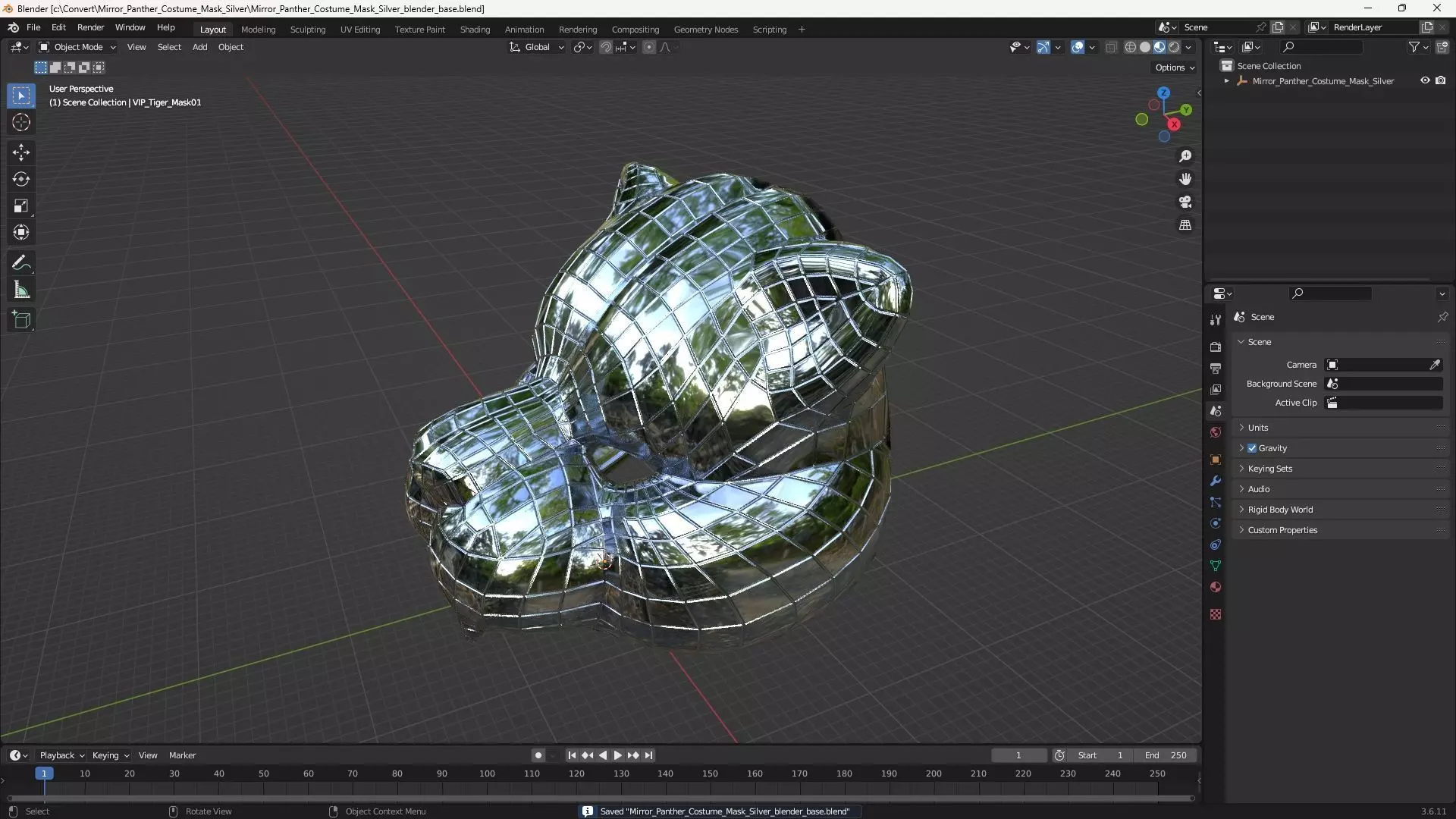Open the Modifier properties wrench tab
This screenshot has height=819, width=1456.
click(x=1216, y=481)
